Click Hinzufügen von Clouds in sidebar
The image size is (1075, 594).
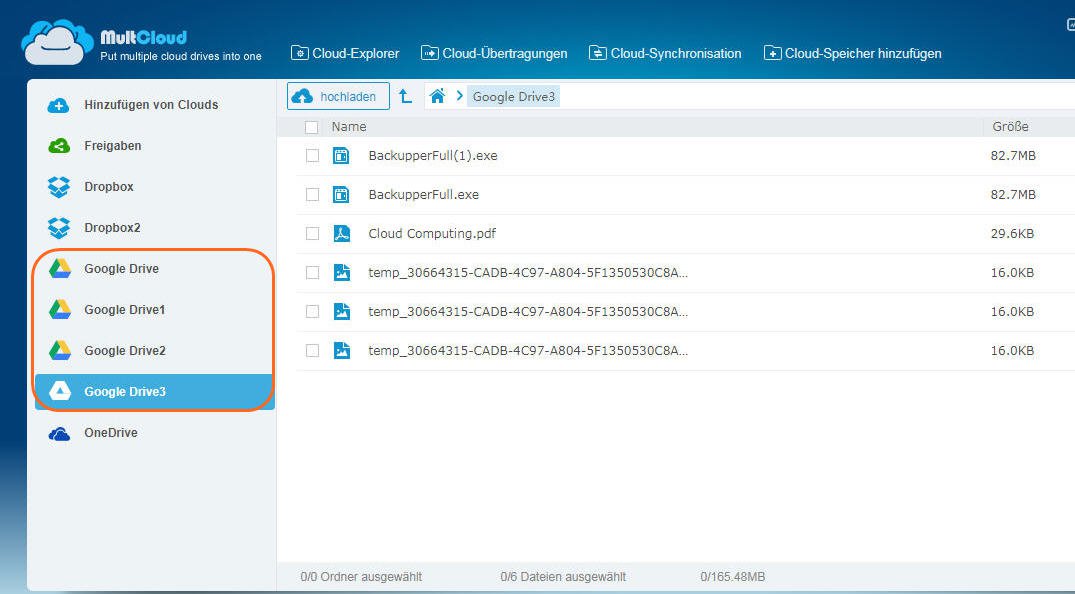[151, 105]
